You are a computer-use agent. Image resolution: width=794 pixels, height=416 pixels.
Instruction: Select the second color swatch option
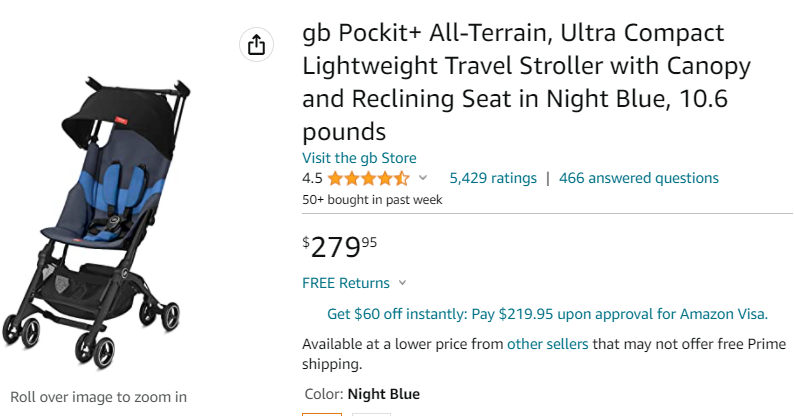pos(371,413)
